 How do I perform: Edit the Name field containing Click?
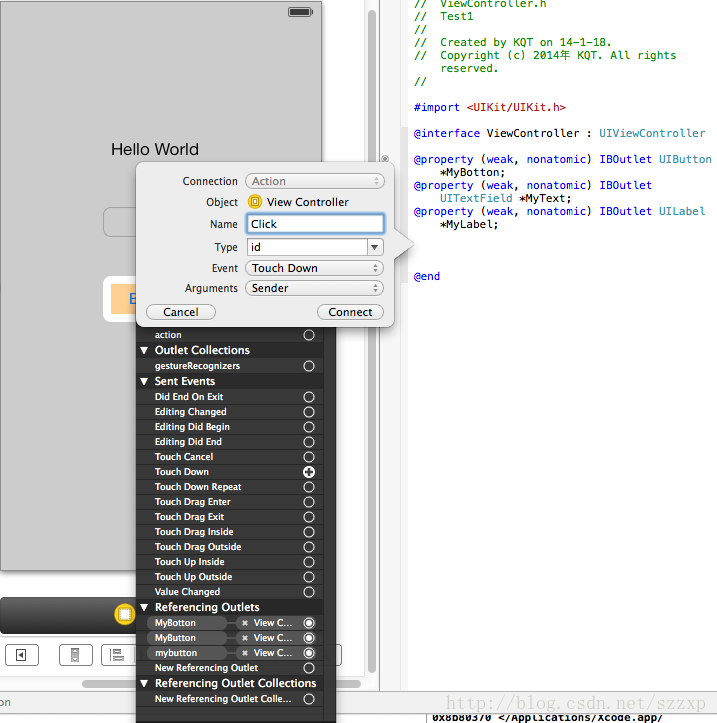(x=315, y=224)
